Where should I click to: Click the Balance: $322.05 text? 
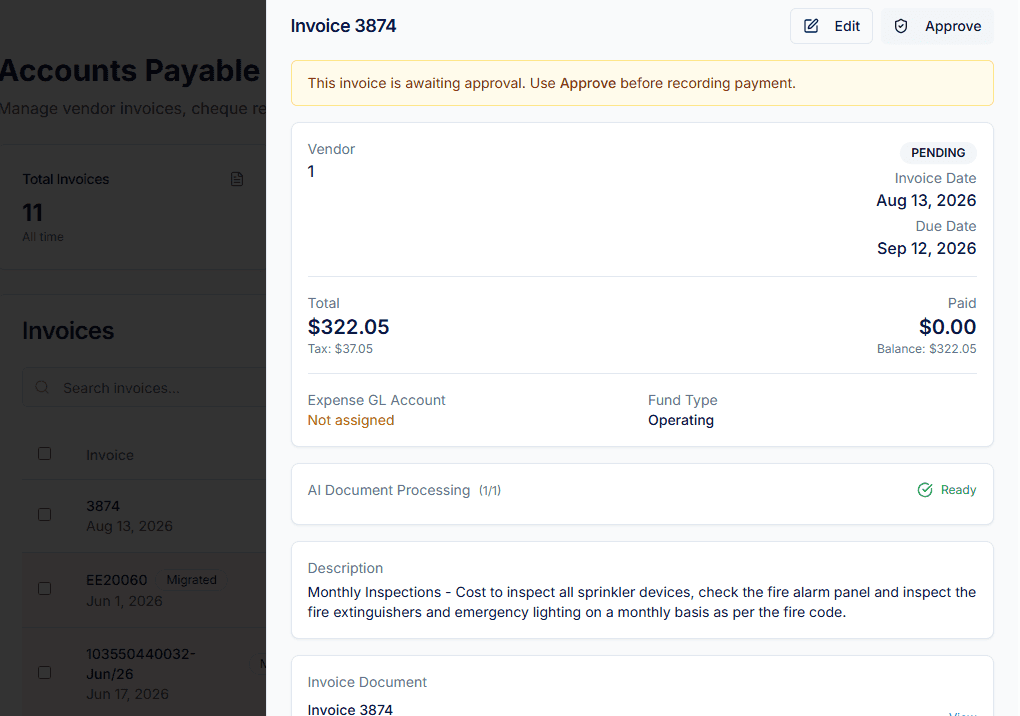(x=926, y=349)
